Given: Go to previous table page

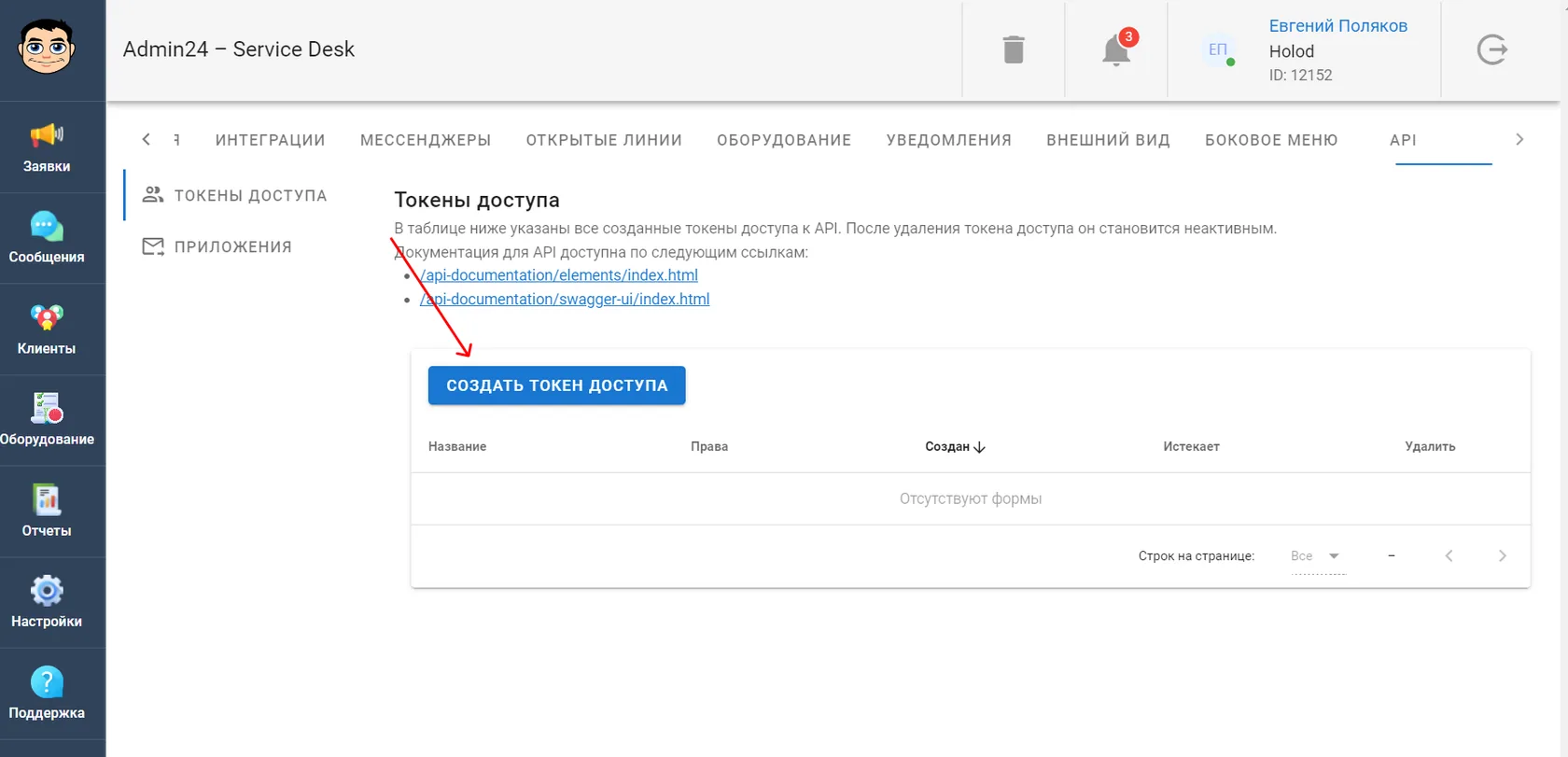Looking at the screenshot, I should click(x=1449, y=555).
